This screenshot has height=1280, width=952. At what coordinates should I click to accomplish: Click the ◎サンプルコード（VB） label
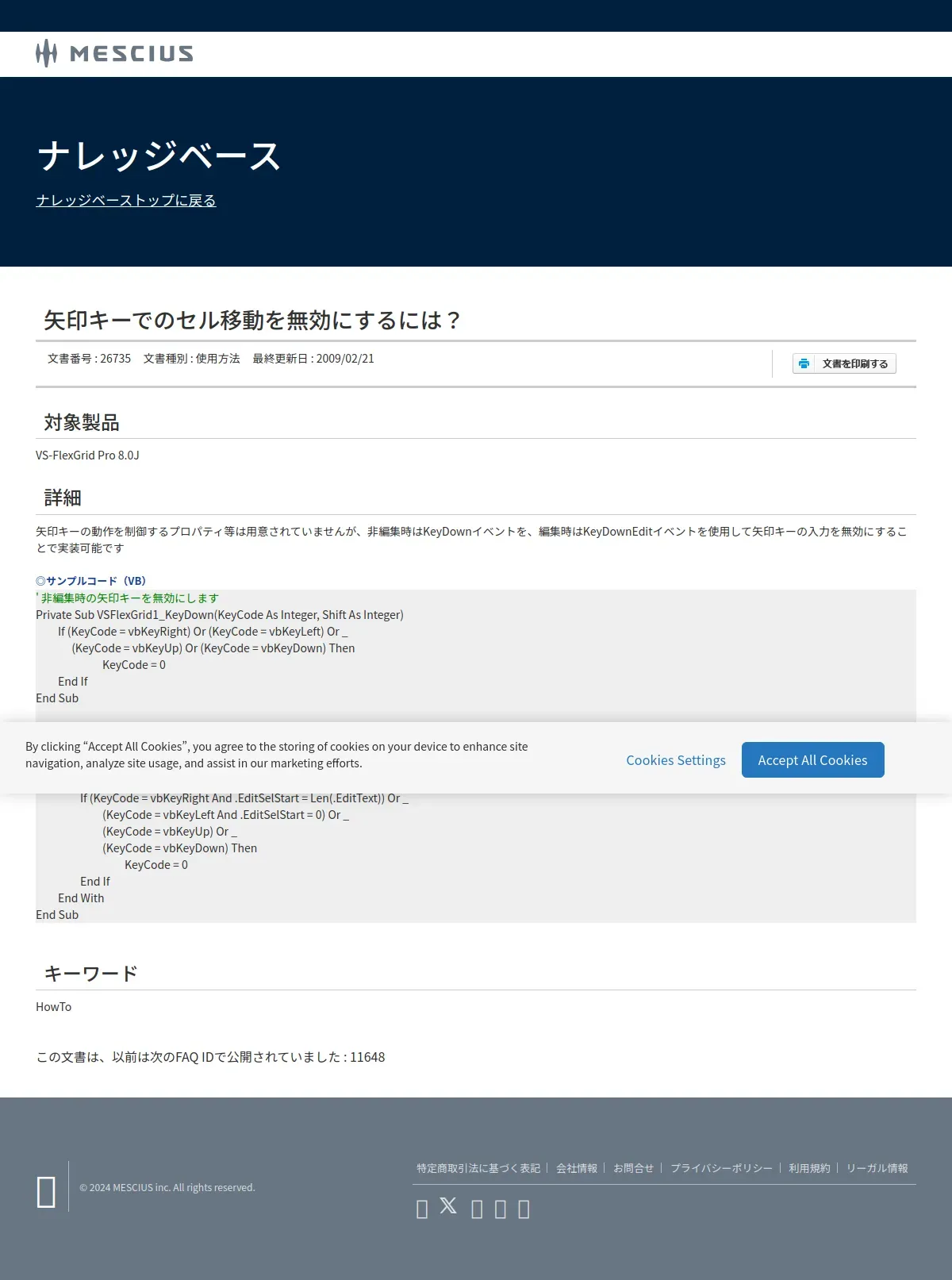tap(91, 581)
